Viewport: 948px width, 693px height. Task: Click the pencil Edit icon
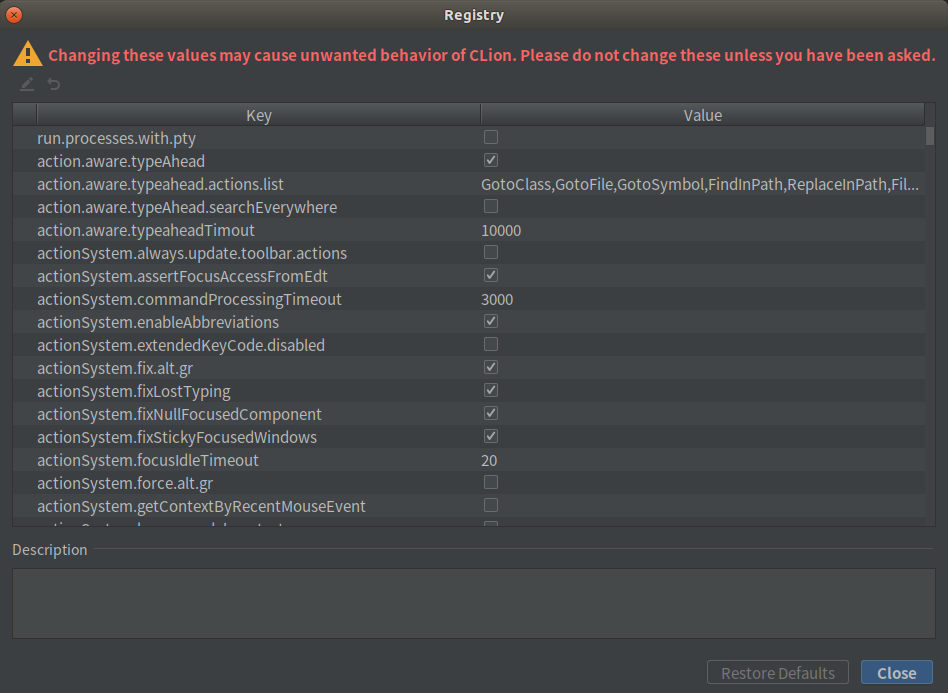coord(26,84)
